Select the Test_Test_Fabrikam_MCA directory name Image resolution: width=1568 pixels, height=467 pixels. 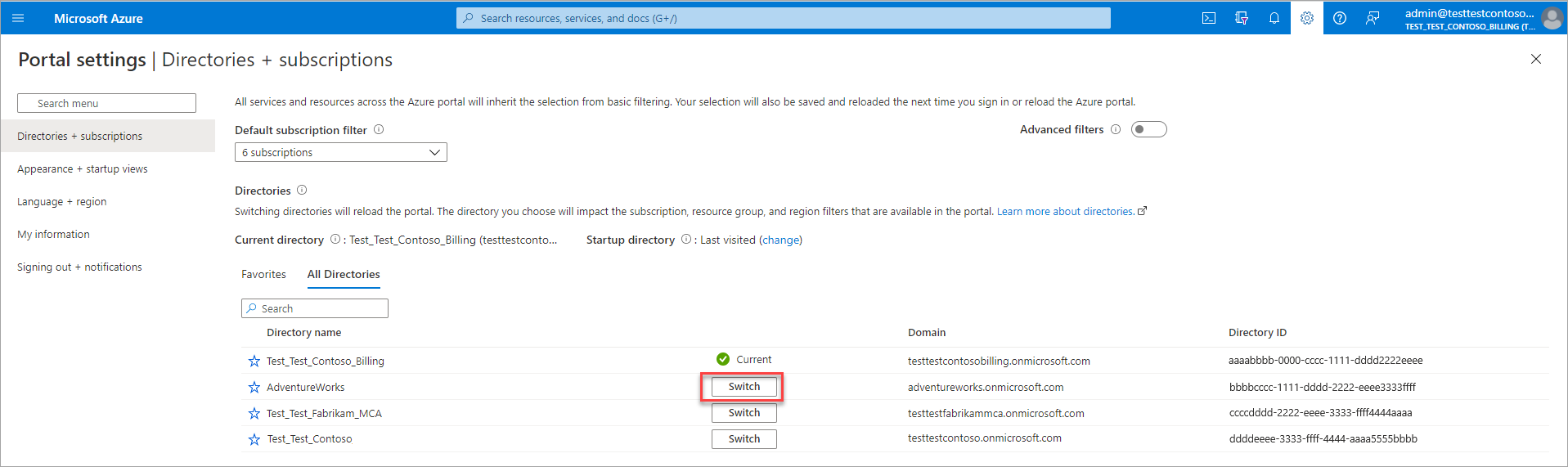click(x=324, y=413)
